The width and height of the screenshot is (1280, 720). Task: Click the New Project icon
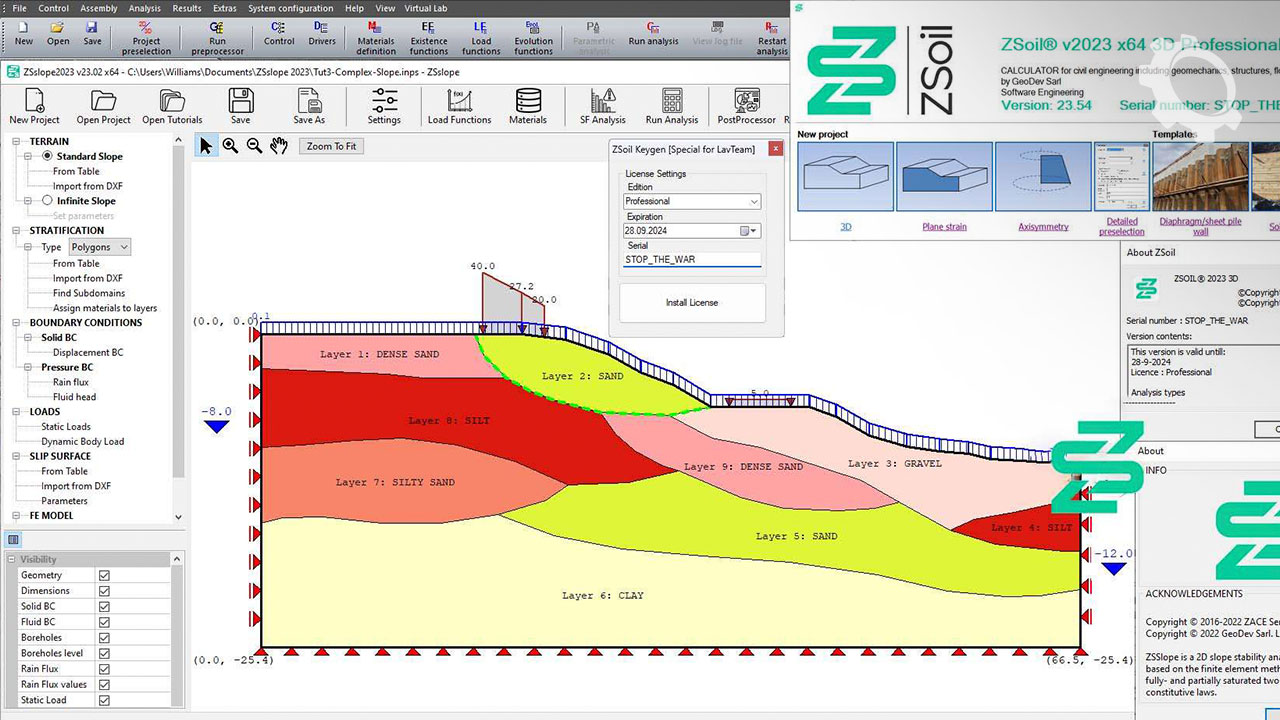pyautogui.click(x=34, y=106)
